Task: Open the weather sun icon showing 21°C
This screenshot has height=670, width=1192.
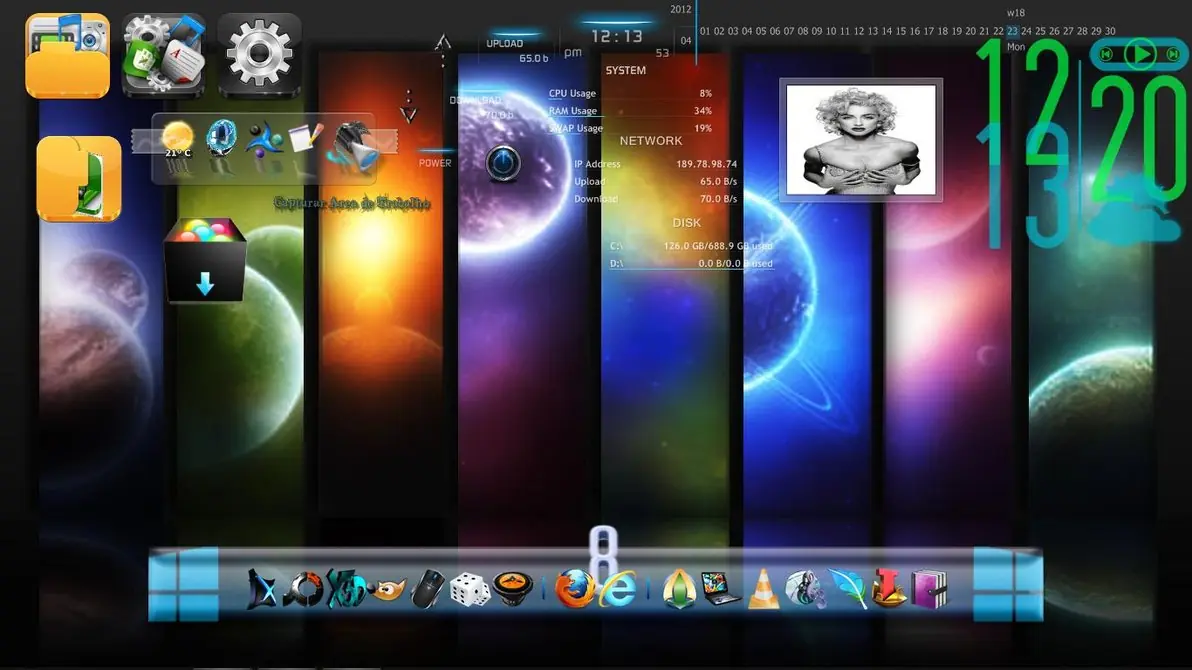Action: pos(177,139)
